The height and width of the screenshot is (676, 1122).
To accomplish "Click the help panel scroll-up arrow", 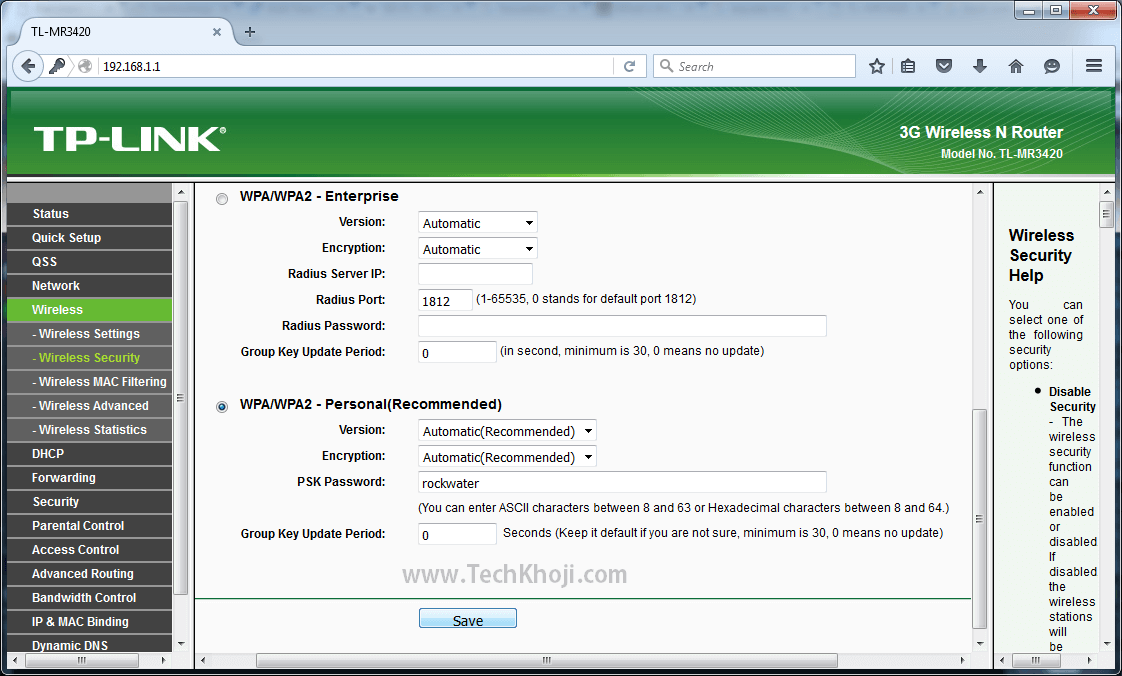I will (1107, 192).
